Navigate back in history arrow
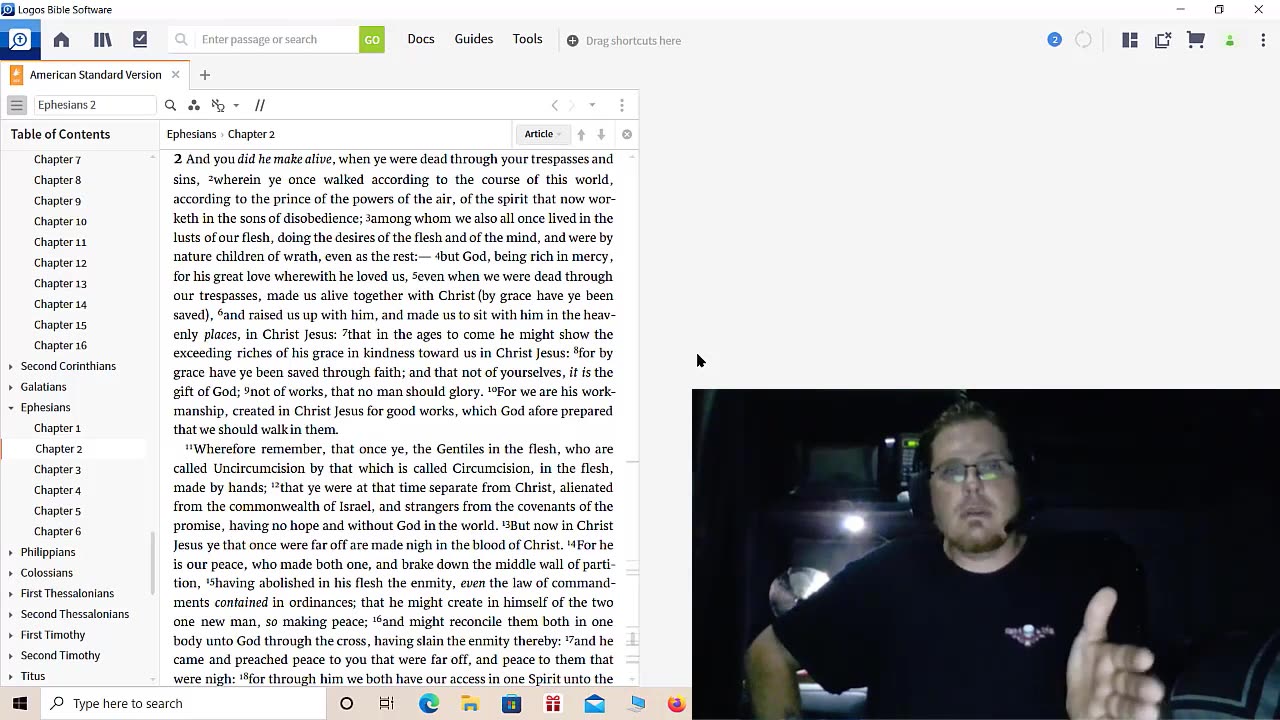The height and width of the screenshot is (720, 1280). tap(555, 105)
